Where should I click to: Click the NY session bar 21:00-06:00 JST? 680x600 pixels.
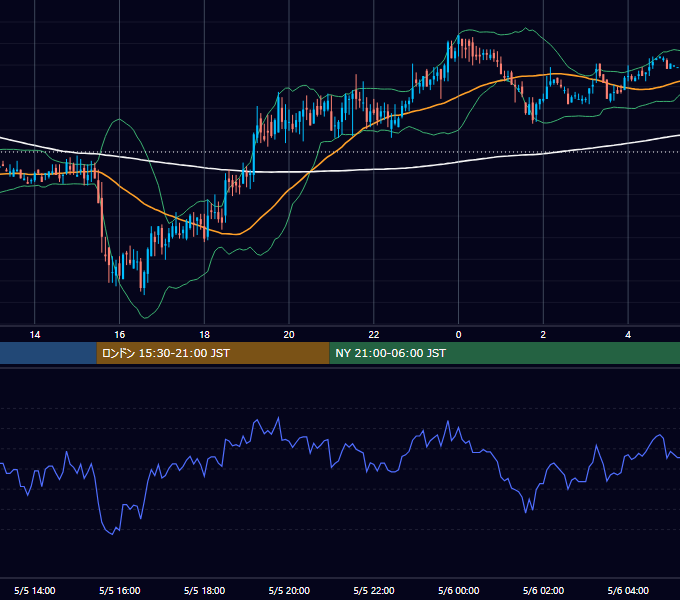[505, 353]
